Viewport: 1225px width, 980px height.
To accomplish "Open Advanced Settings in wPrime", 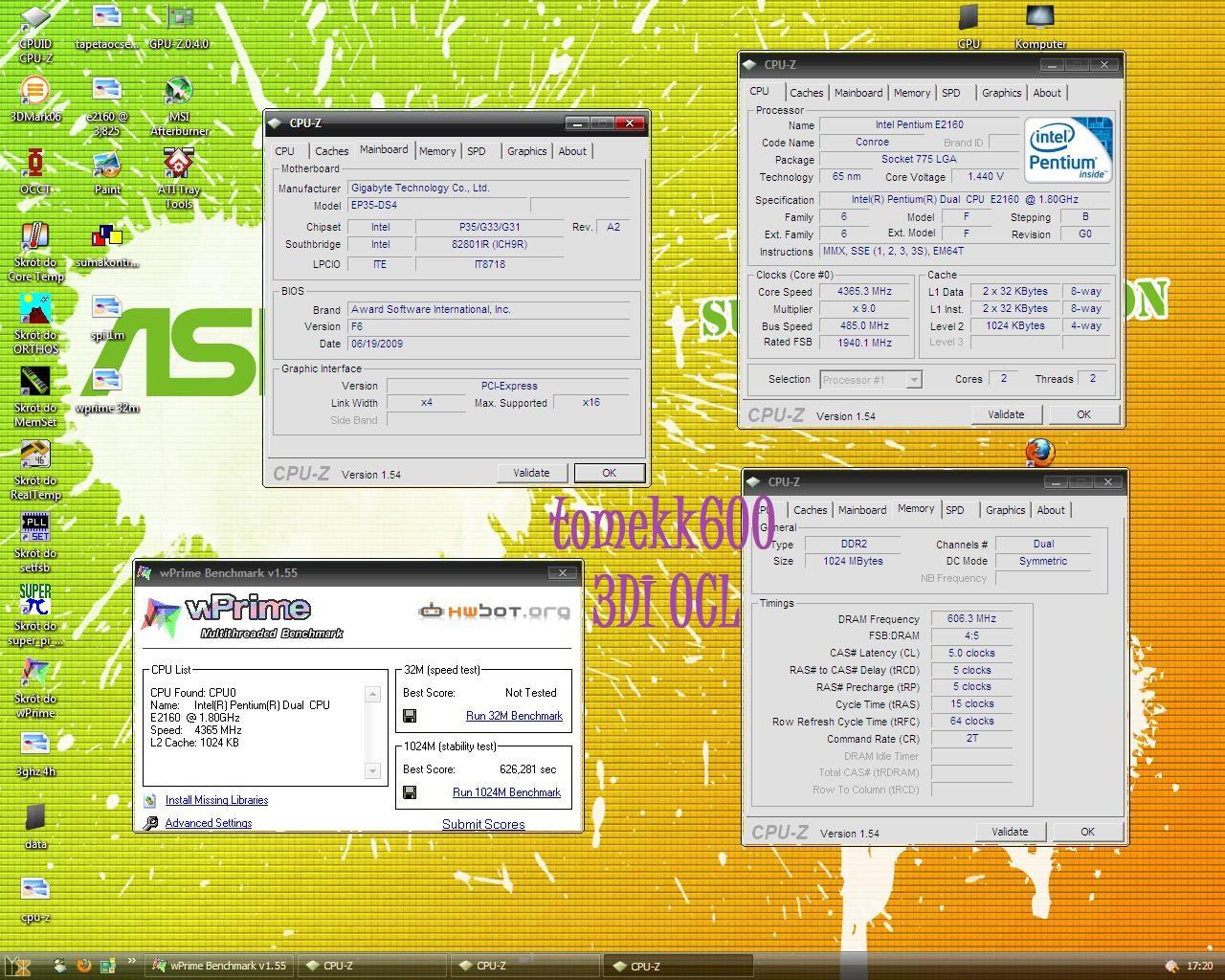I will click(209, 823).
